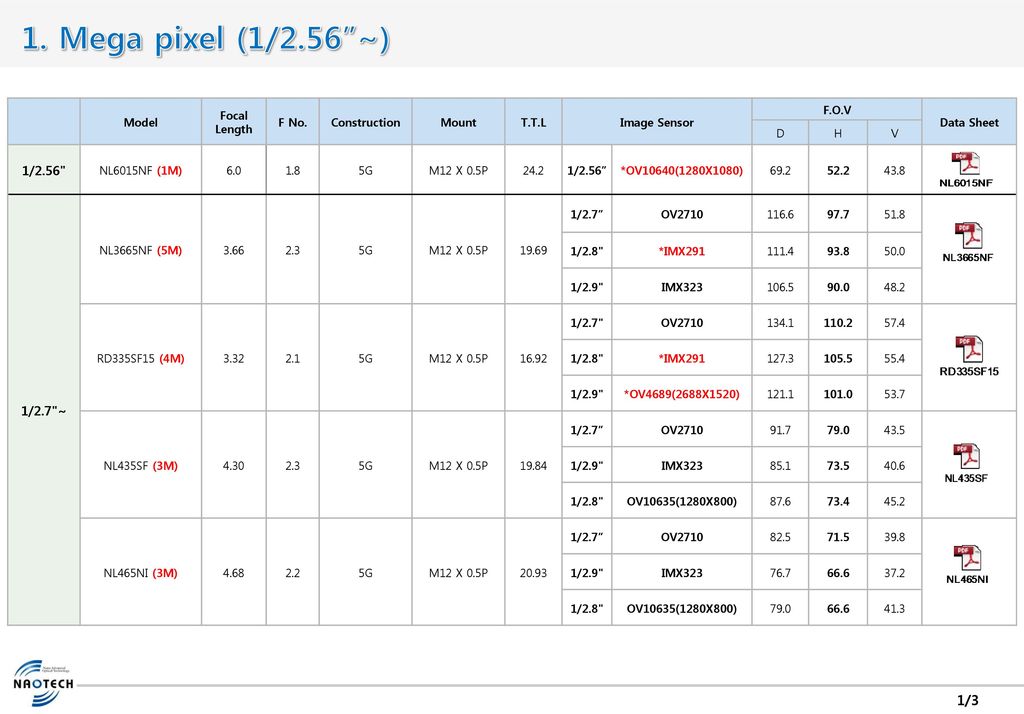Screen dimensions: 1024x714
Task: Click vertical FOV value "45.2"
Action: click(x=894, y=501)
